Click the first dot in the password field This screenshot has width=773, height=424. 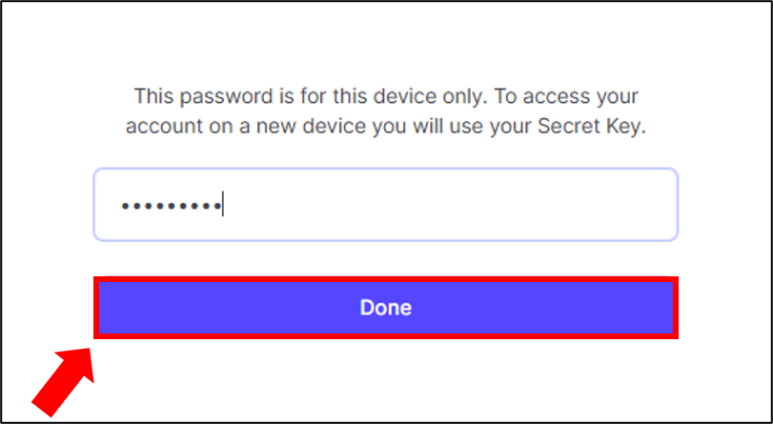point(125,206)
